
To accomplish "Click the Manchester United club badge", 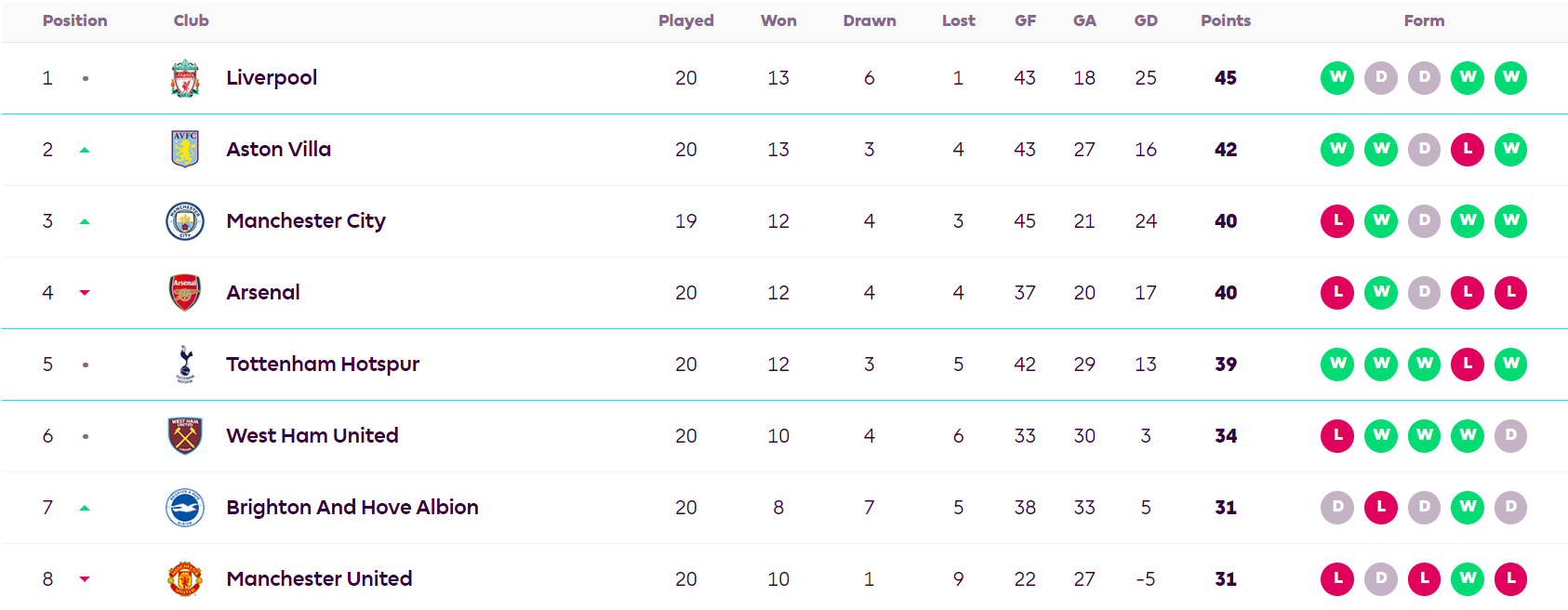I will pos(185,578).
